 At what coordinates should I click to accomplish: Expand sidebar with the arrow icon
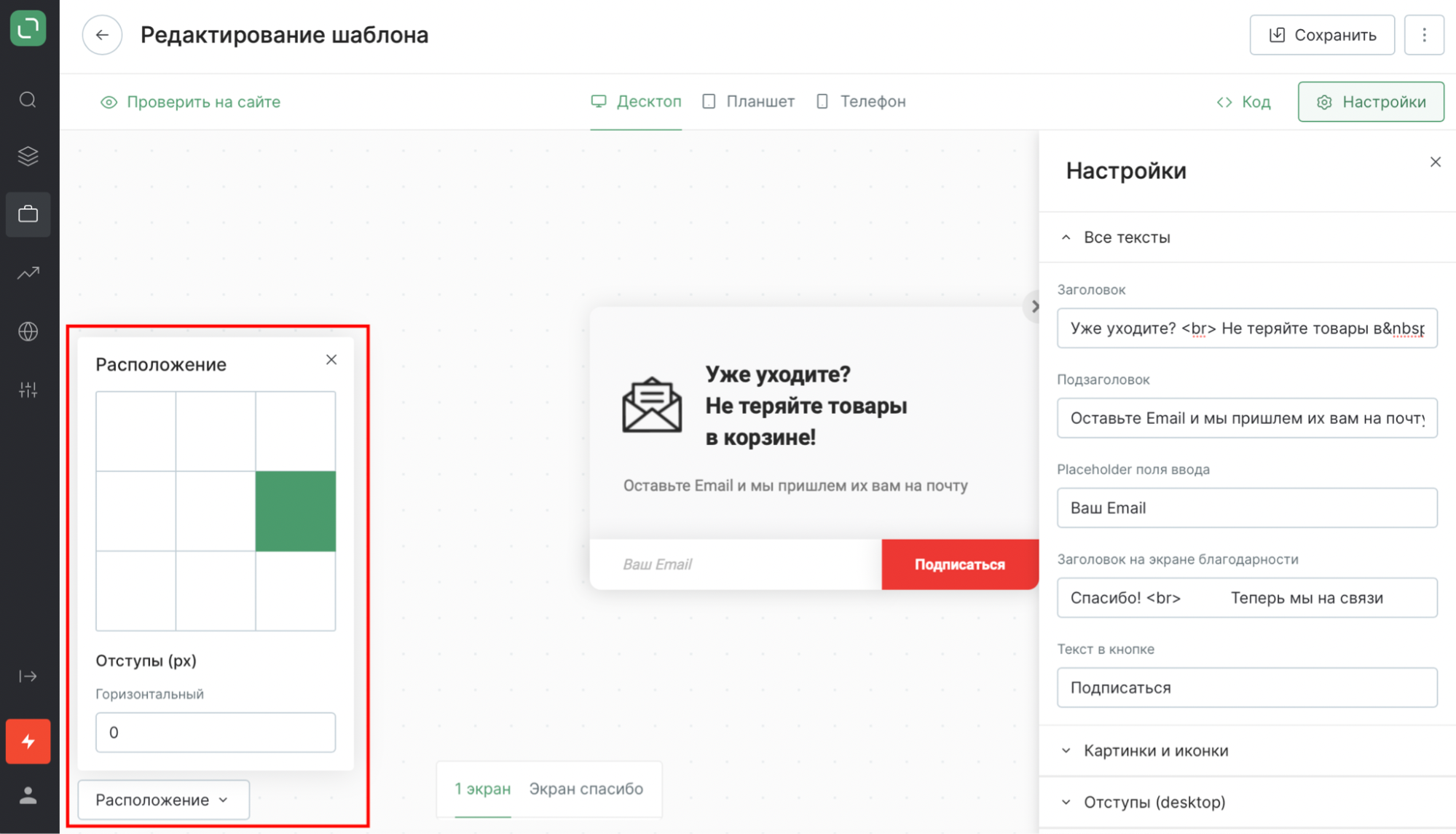coord(28,676)
